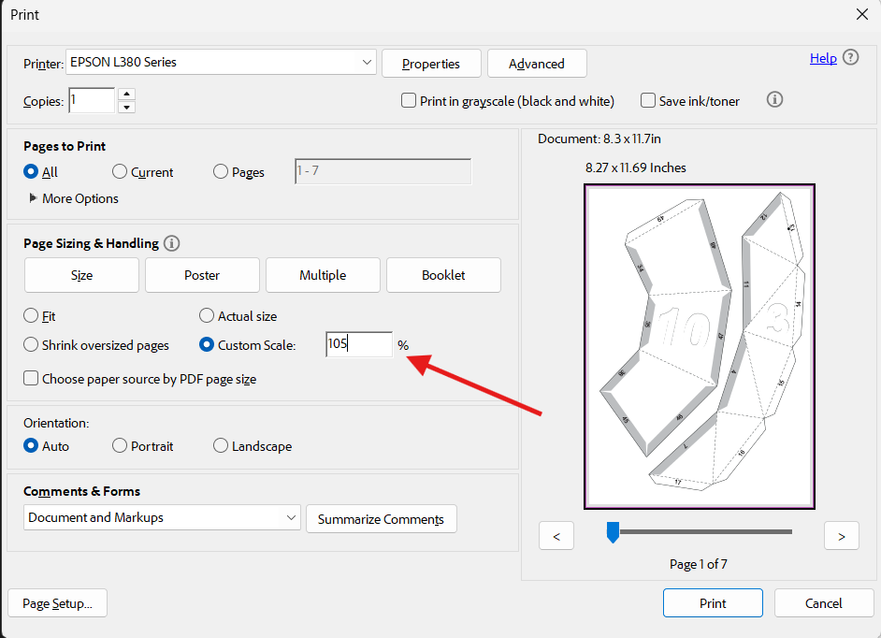Click the Help question mark icon
Viewport: 881px width, 638px height.
point(851,57)
